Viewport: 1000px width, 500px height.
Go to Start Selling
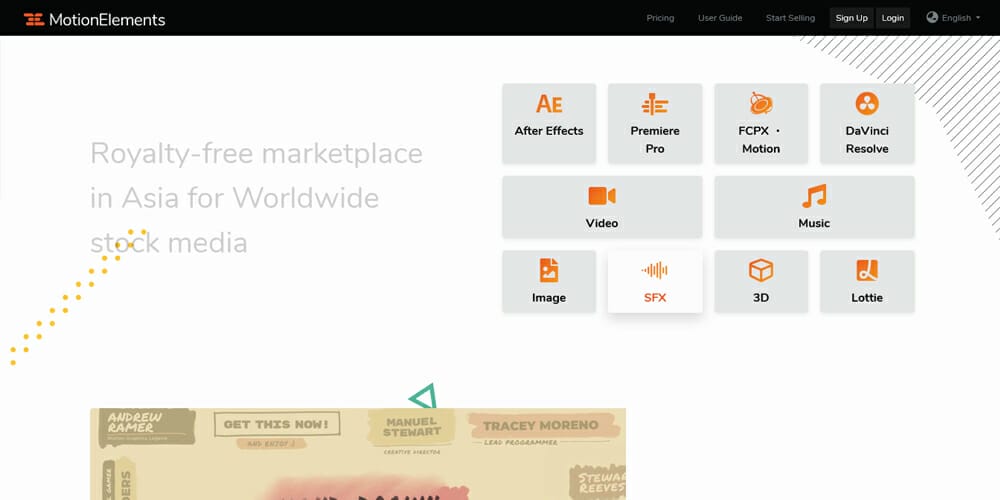[x=790, y=18]
